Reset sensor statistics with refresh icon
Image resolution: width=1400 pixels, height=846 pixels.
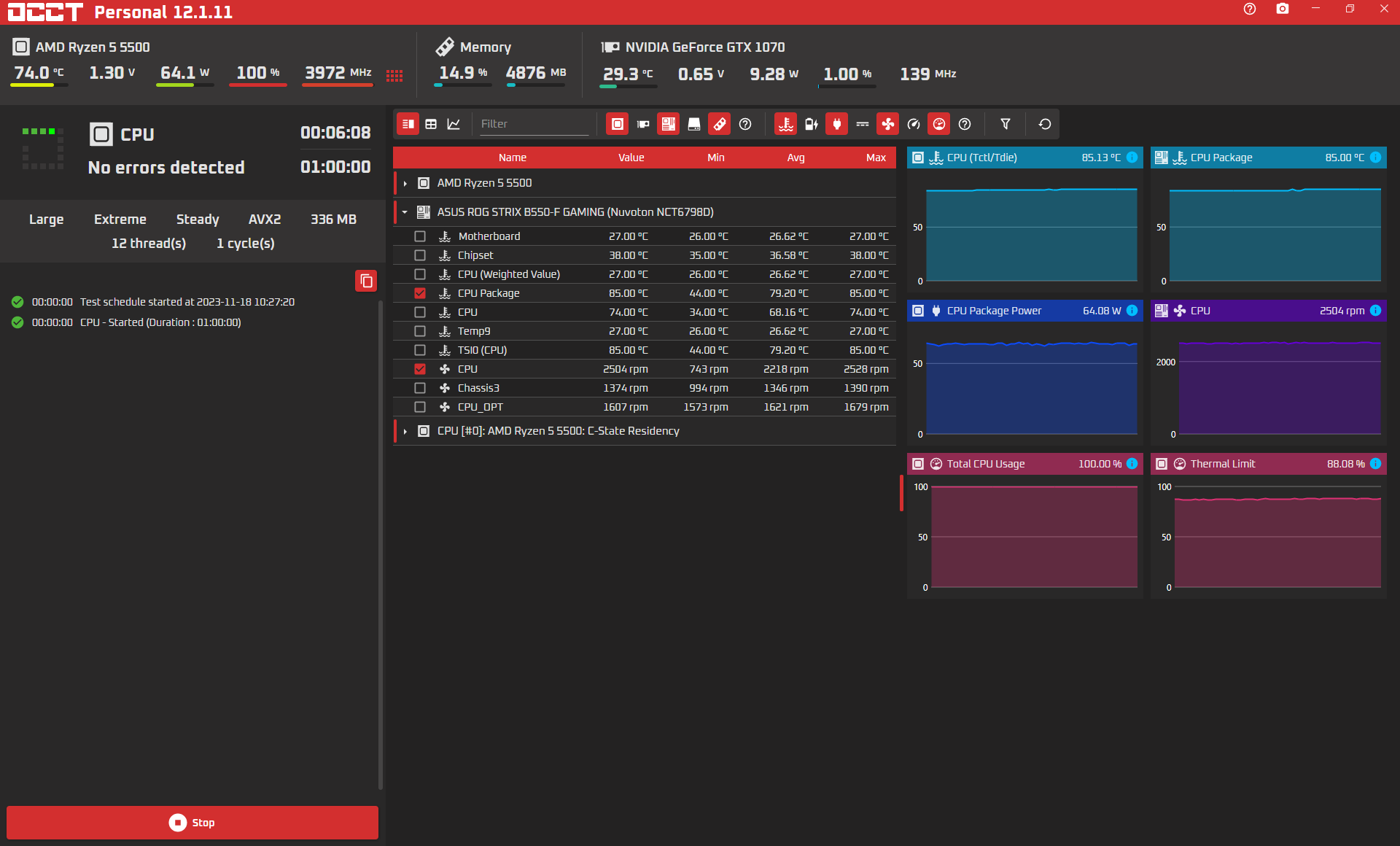point(1044,124)
